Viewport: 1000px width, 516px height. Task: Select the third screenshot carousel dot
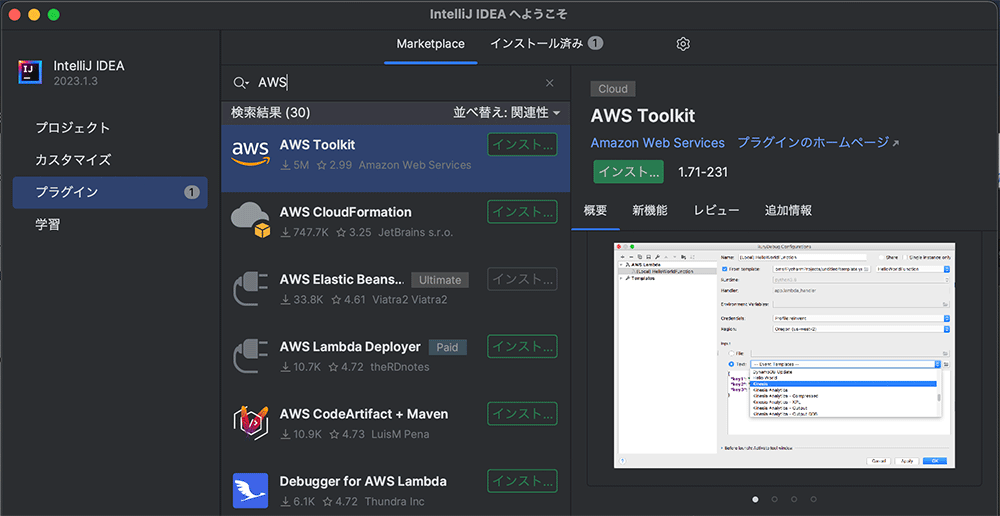coord(794,499)
